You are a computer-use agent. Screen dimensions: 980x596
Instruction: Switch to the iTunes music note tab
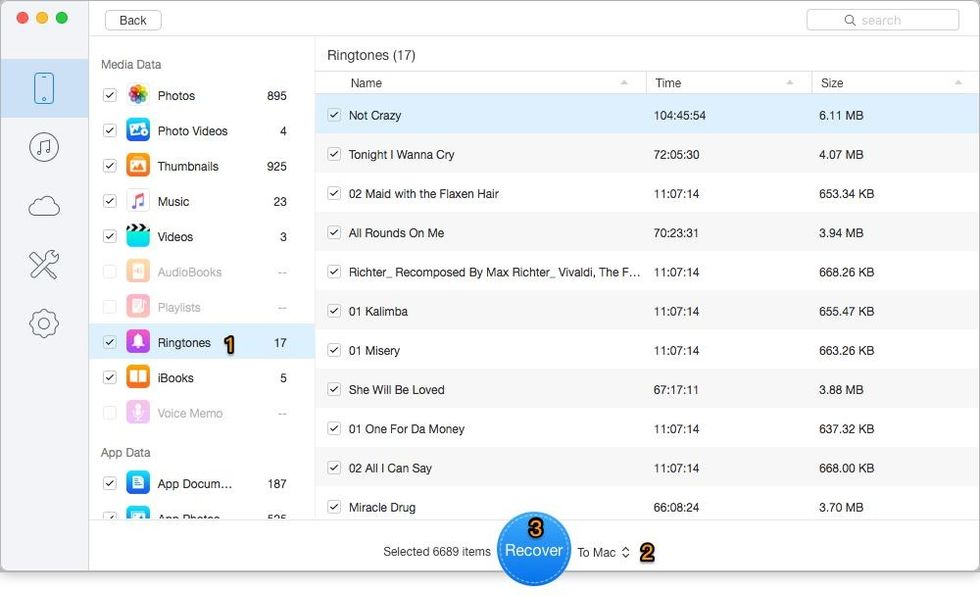(x=44, y=148)
